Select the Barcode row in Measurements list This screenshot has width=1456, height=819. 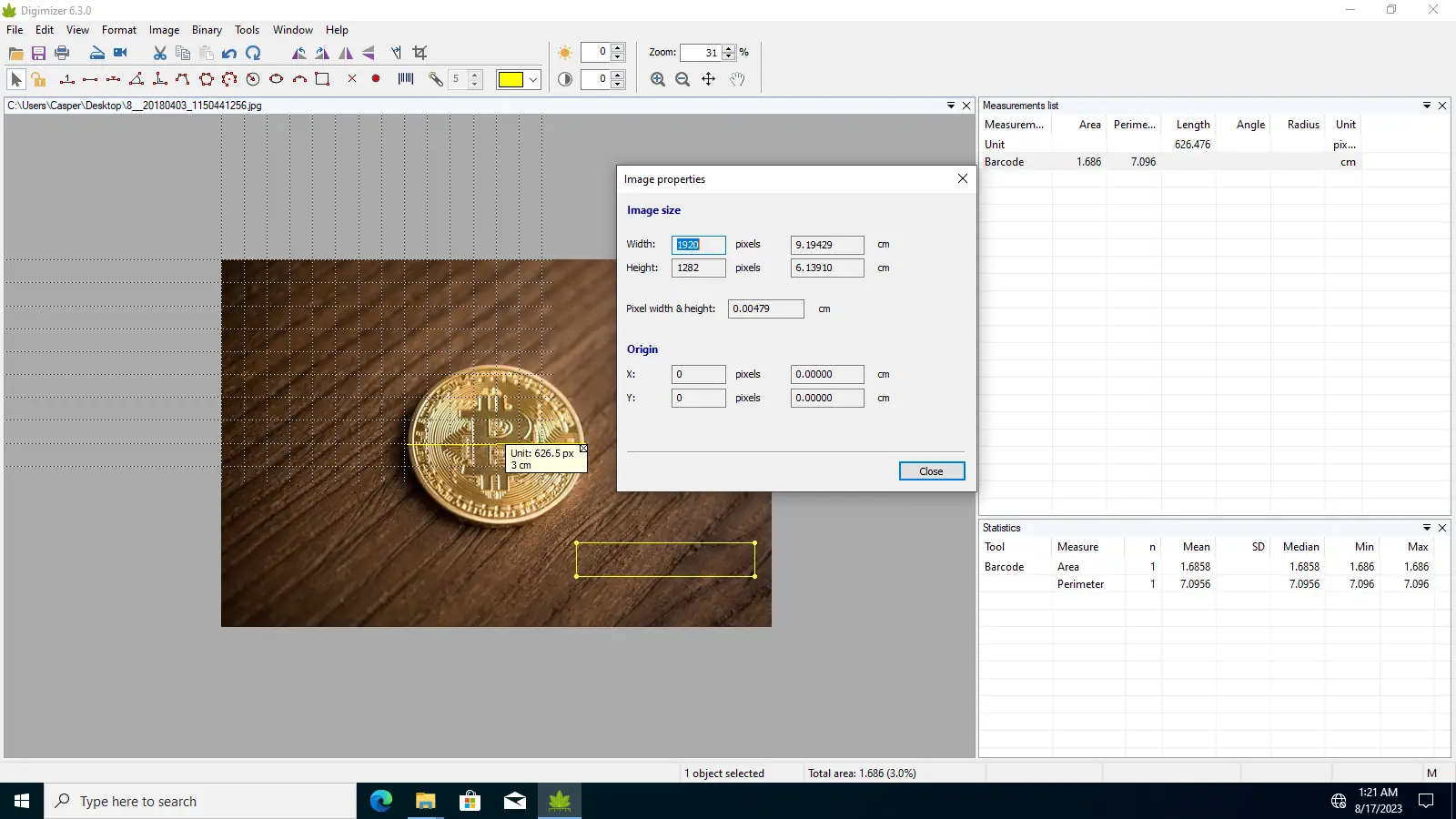[x=1171, y=162]
